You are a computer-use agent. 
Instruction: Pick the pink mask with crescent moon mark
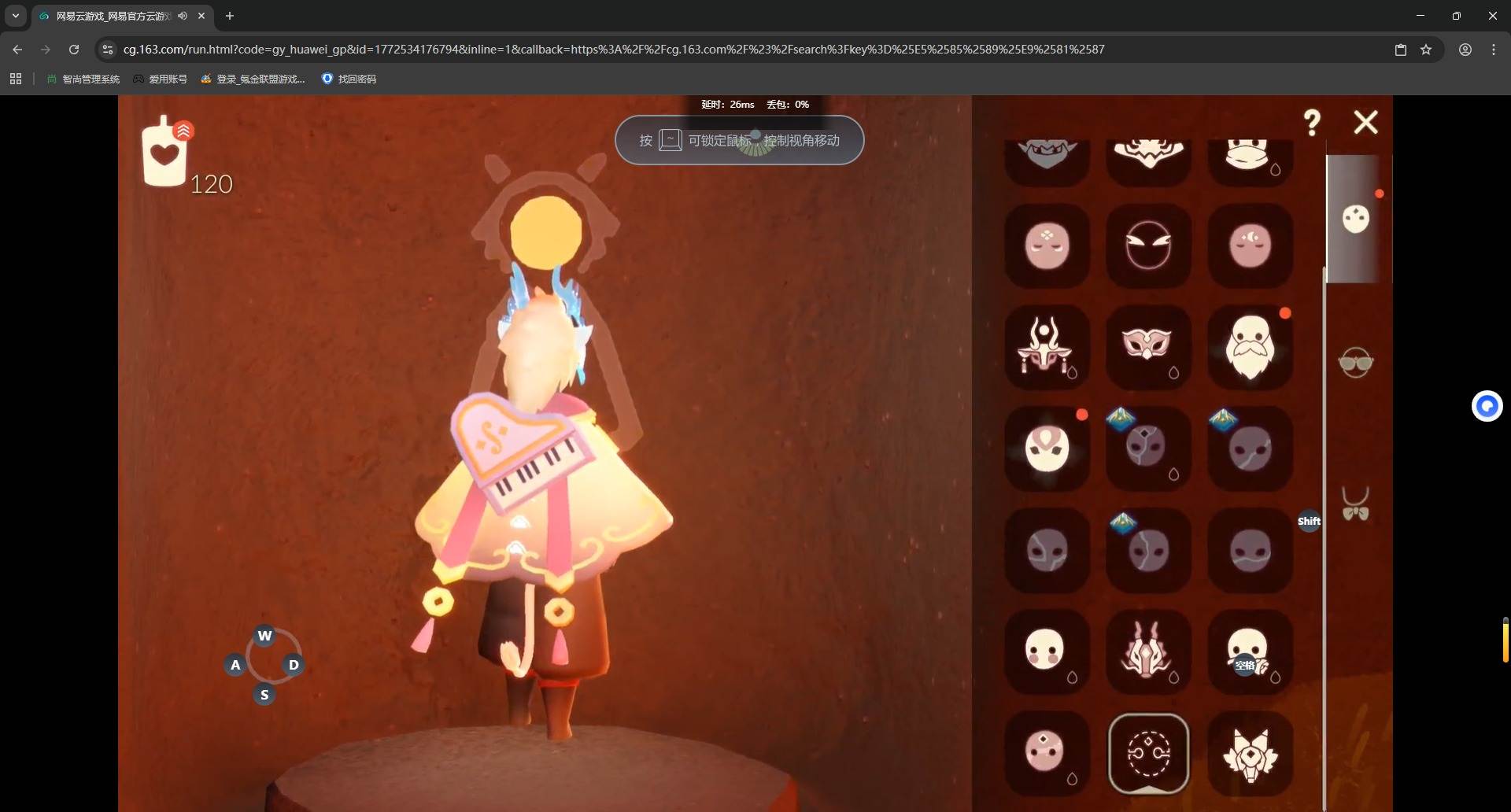1250,245
